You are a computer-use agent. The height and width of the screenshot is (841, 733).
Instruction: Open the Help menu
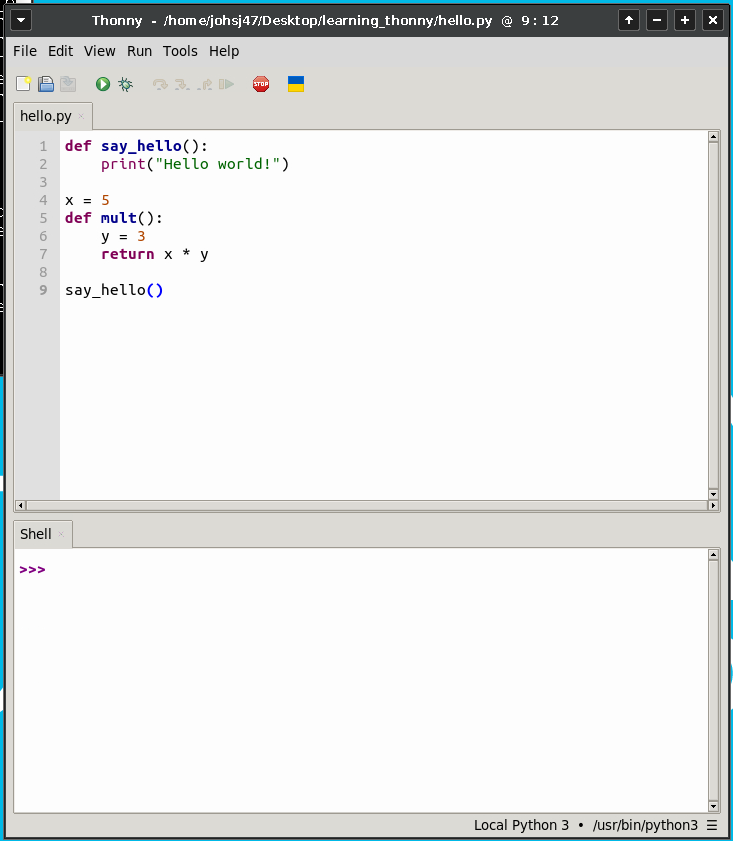click(x=224, y=51)
